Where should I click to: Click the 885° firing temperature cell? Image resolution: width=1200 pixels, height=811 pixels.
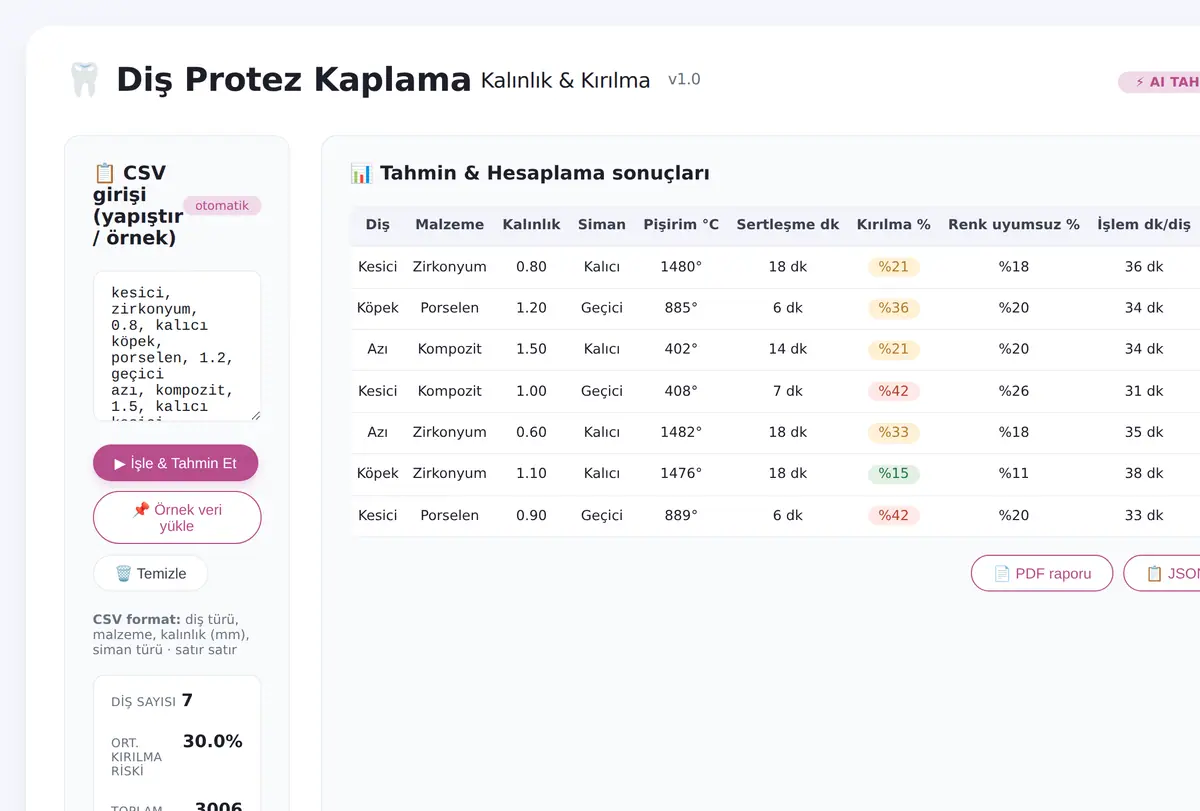pyautogui.click(x=681, y=308)
